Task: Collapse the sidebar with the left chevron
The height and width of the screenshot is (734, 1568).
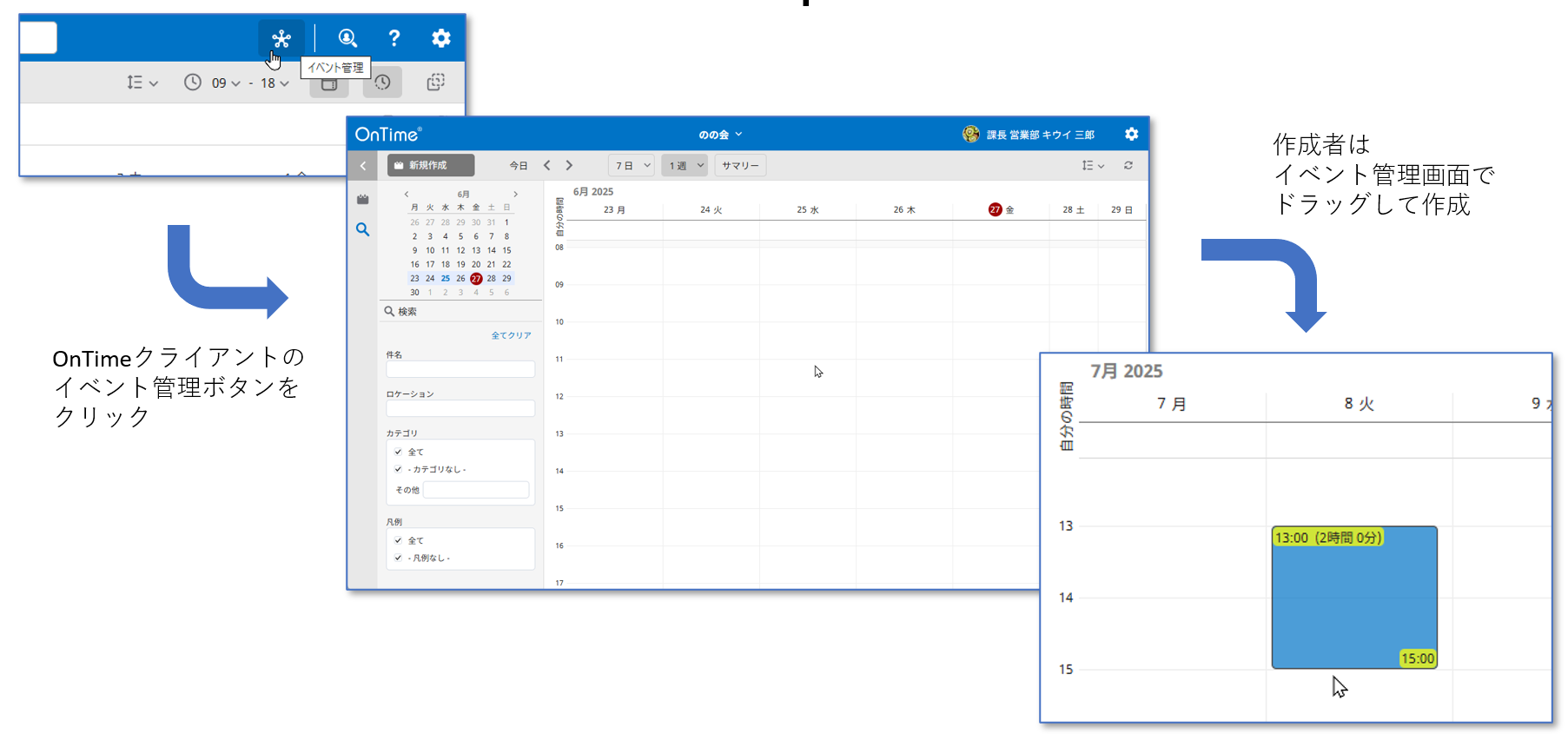Action: click(x=362, y=165)
